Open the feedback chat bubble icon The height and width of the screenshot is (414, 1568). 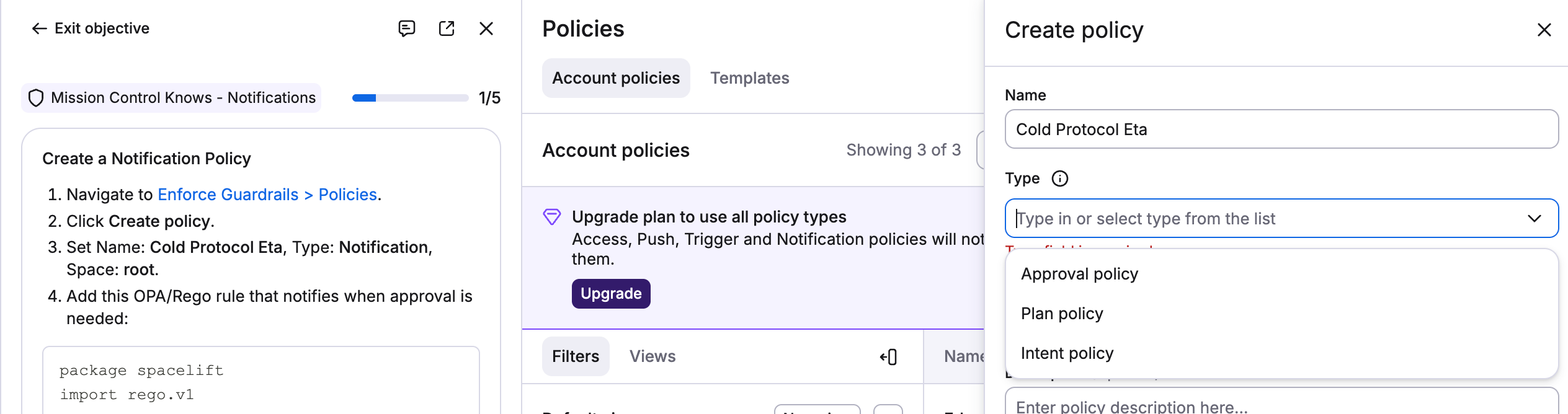pos(406,29)
